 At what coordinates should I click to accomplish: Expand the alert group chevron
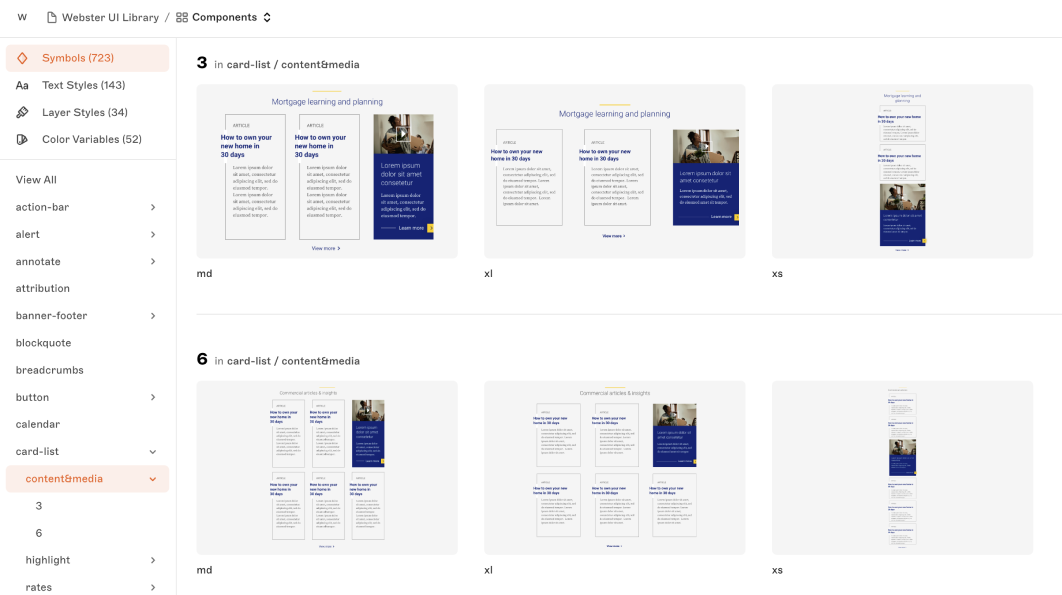click(x=153, y=234)
